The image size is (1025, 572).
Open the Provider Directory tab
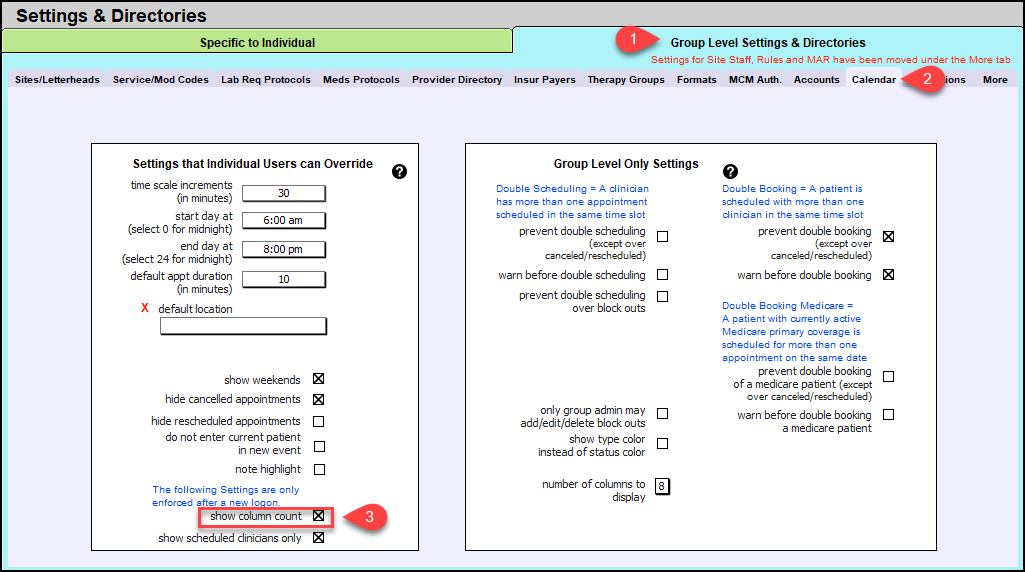pos(457,80)
